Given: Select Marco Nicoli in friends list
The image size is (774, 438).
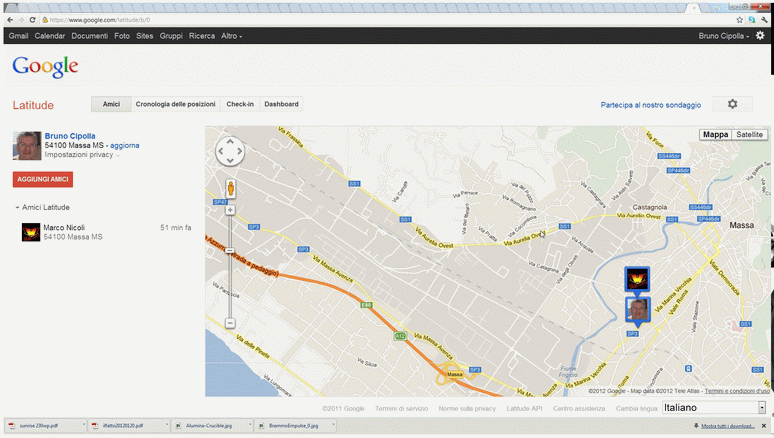Looking at the screenshot, I should [106, 232].
